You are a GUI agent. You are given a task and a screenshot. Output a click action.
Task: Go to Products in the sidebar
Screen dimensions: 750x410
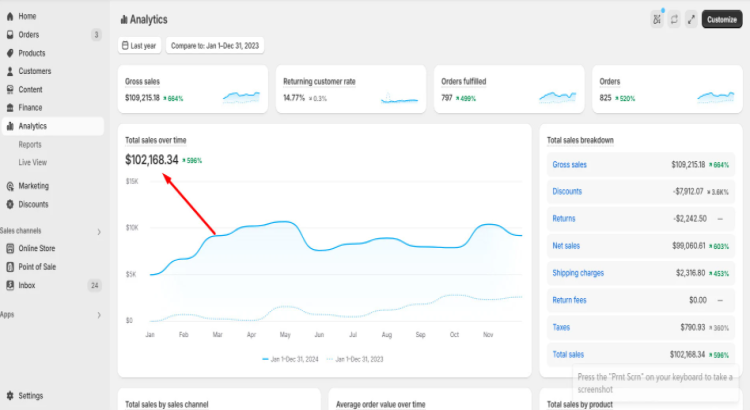[x=32, y=53]
